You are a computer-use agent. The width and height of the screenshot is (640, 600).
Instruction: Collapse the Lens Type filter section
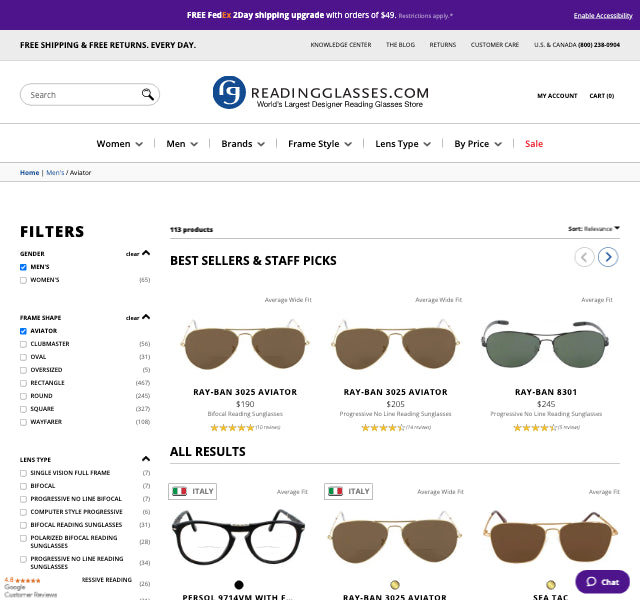pyautogui.click(x=146, y=459)
